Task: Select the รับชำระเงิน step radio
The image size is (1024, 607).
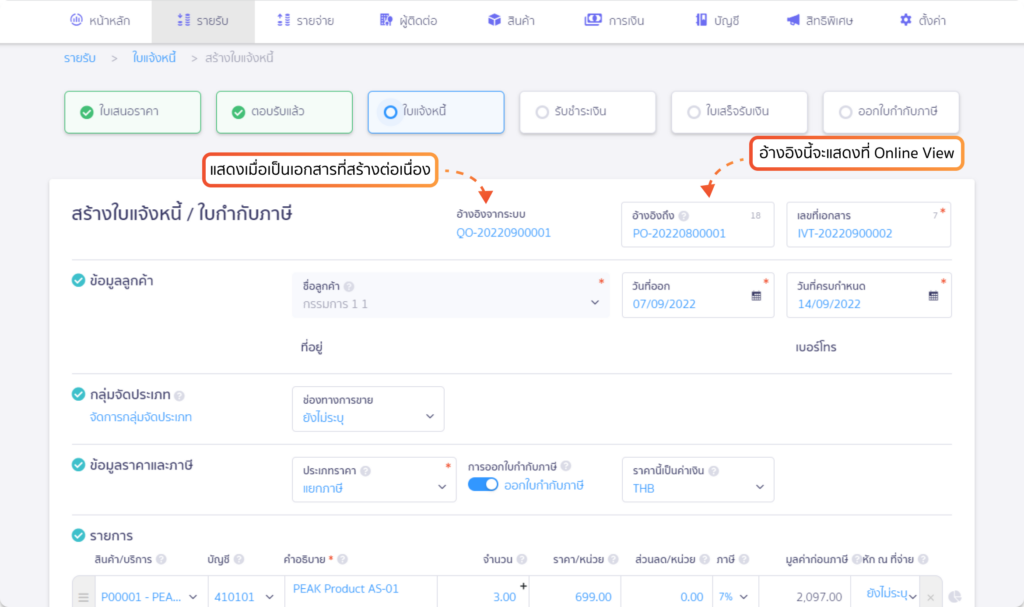Action: point(543,112)
